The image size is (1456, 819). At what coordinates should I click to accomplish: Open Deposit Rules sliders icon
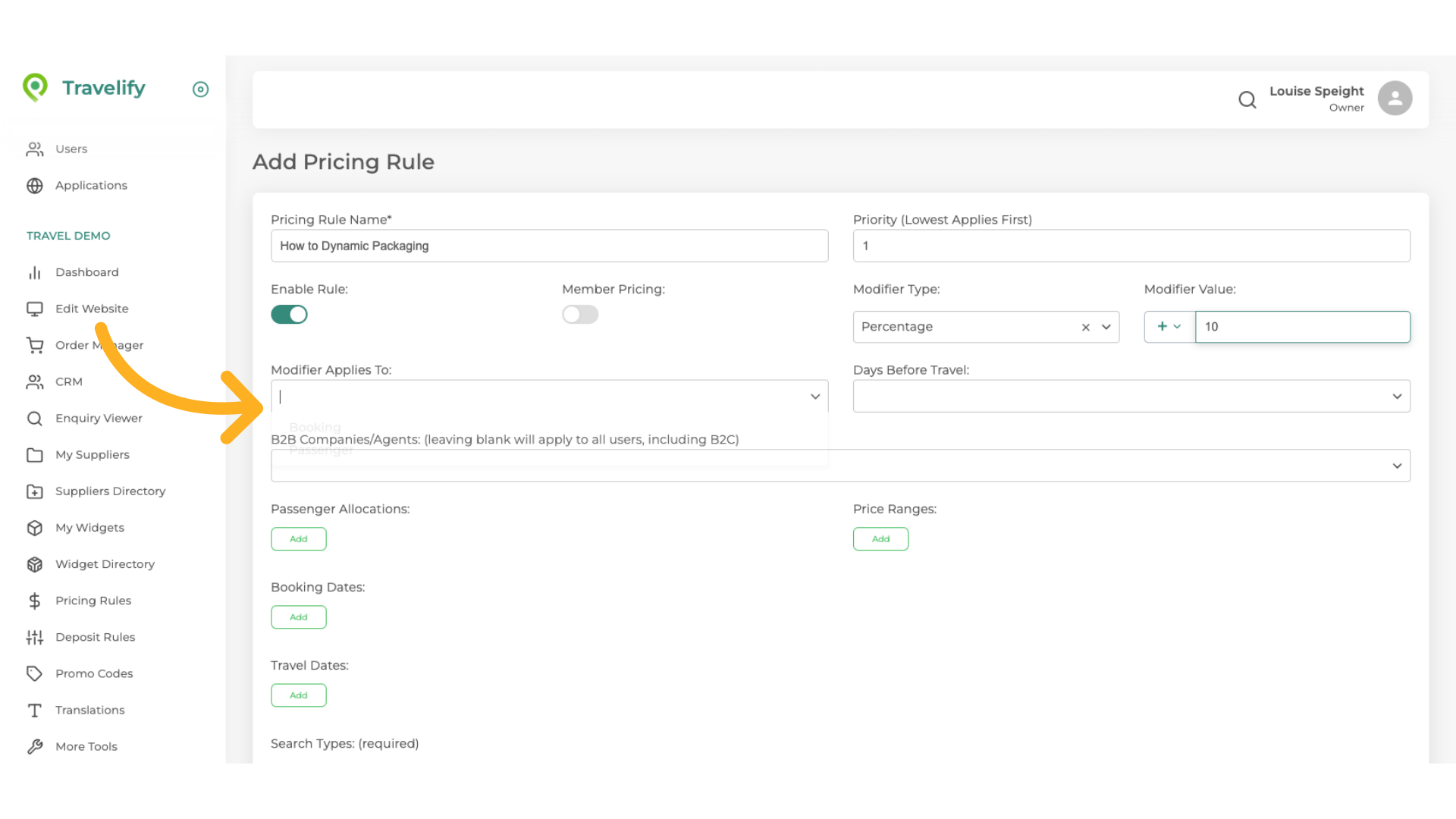35,637
